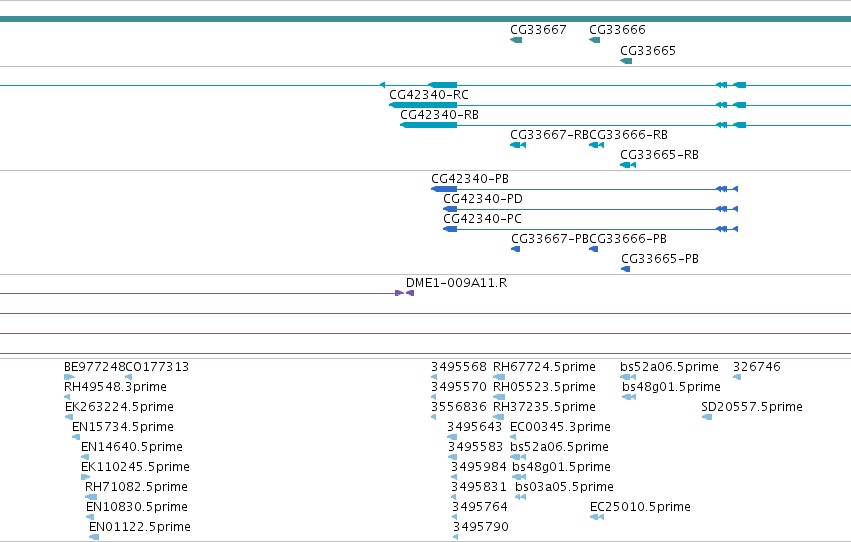
Task: Open the CG33665-RB transcript label
Action: point(659,155)
